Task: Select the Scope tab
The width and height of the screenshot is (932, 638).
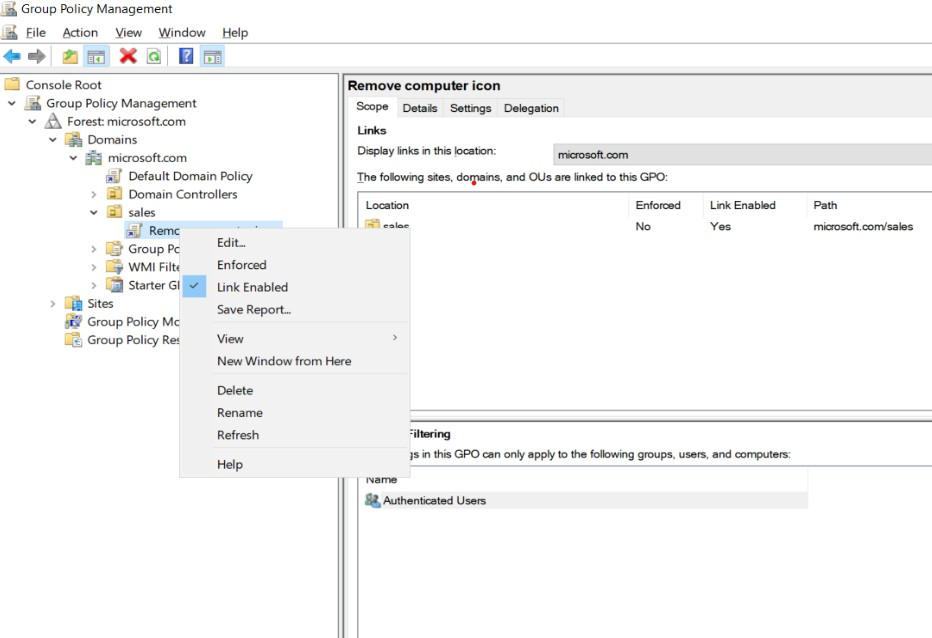Action: coord(372,106)
